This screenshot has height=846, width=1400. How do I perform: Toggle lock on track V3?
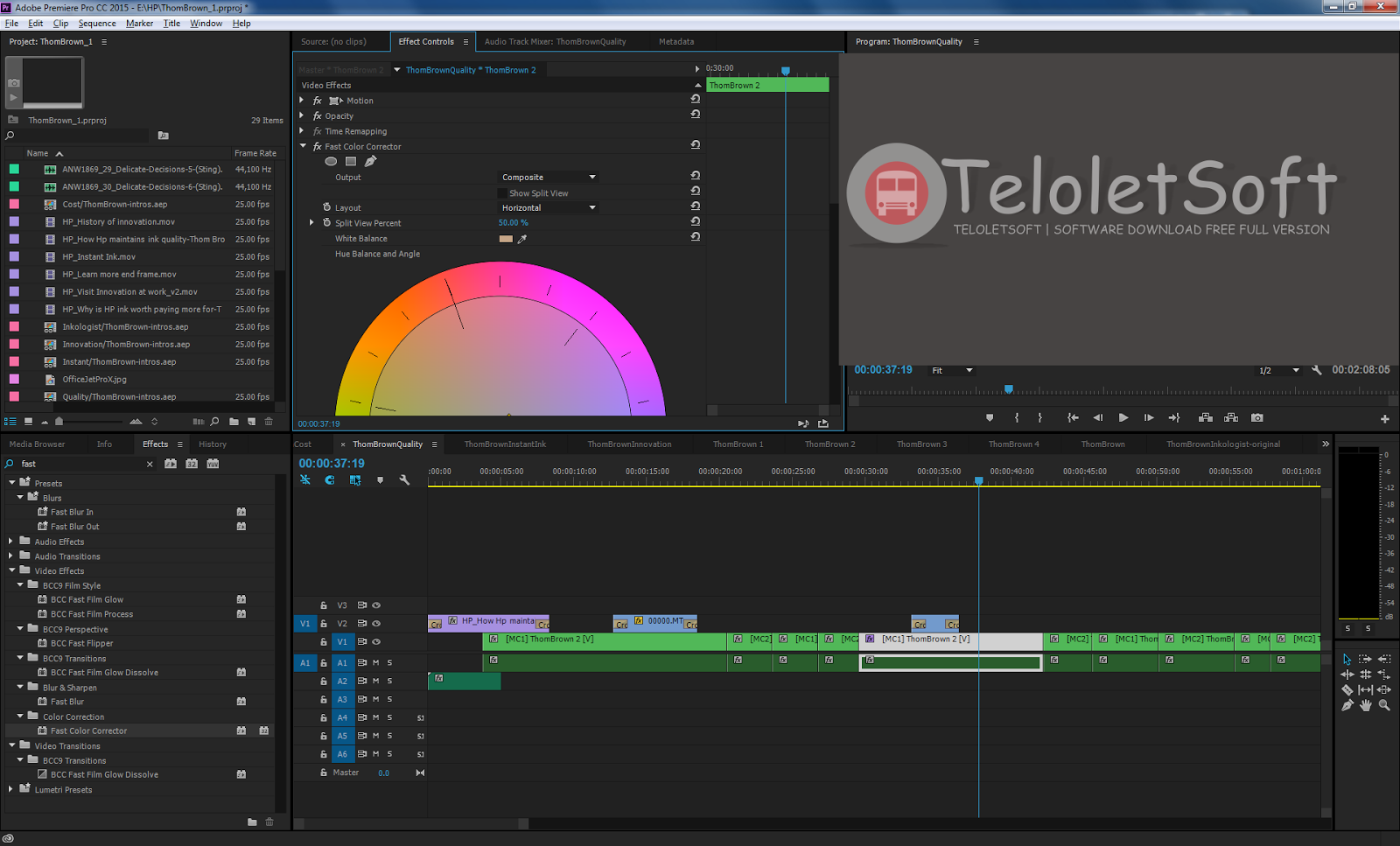click(324, 605)
